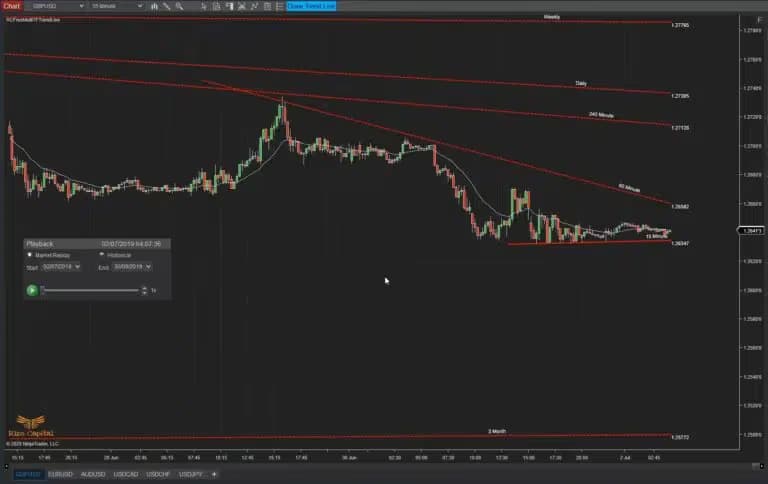This screenshot has height=484, width=768.
Task: Select the Market Replay radio option
Action: pyautogui.click(x=29, y=255)
